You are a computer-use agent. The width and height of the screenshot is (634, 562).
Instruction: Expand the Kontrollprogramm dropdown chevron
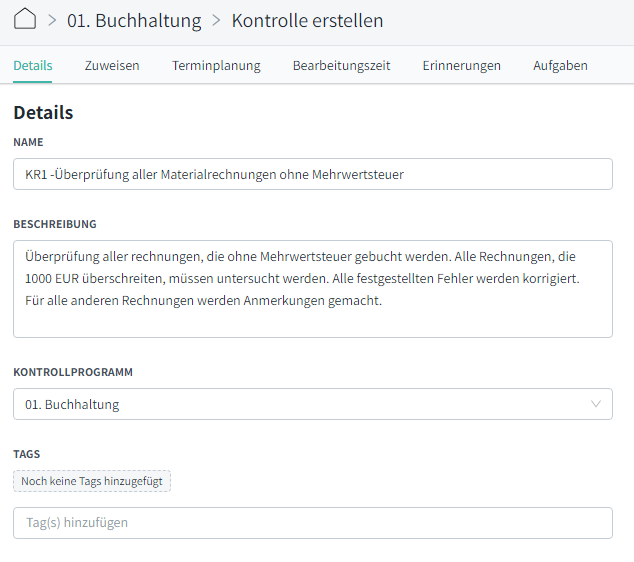596,404
